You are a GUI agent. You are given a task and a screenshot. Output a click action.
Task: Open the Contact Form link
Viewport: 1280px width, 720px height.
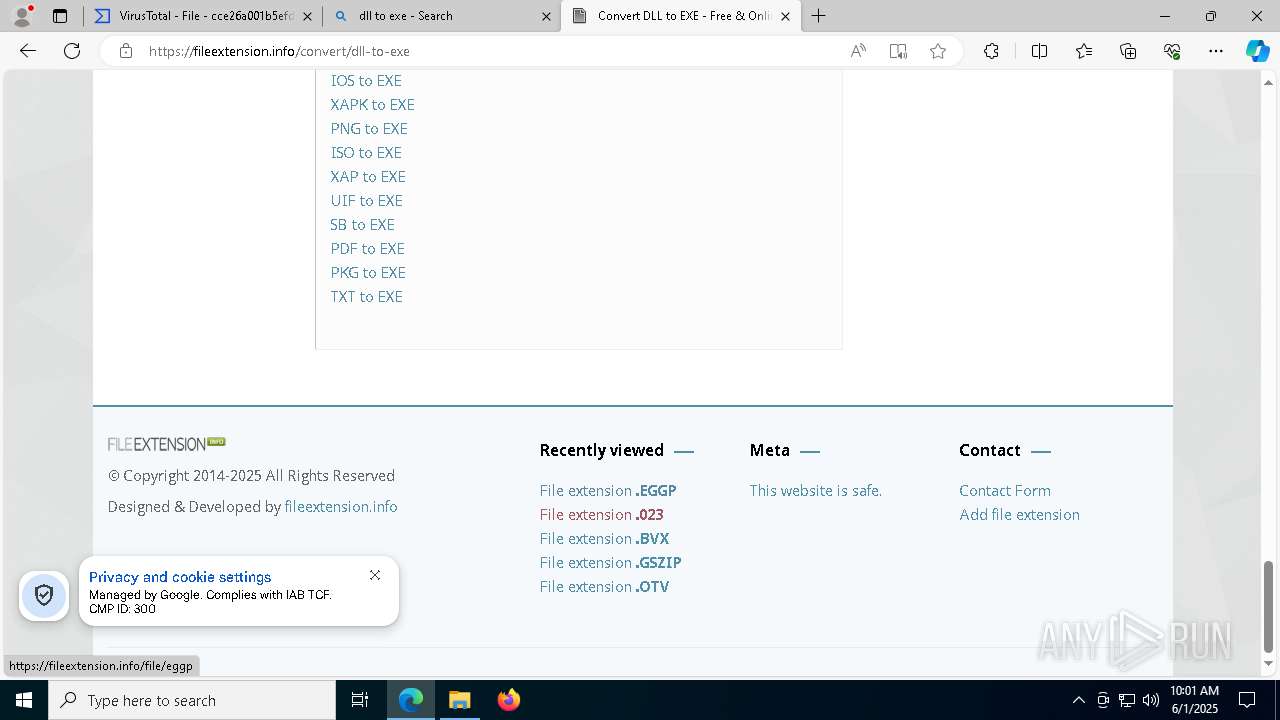(x=1005, y=490)
